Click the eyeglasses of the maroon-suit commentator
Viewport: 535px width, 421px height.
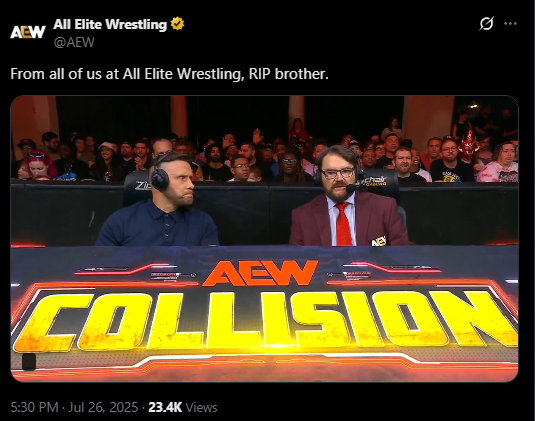tap(338, 173)
